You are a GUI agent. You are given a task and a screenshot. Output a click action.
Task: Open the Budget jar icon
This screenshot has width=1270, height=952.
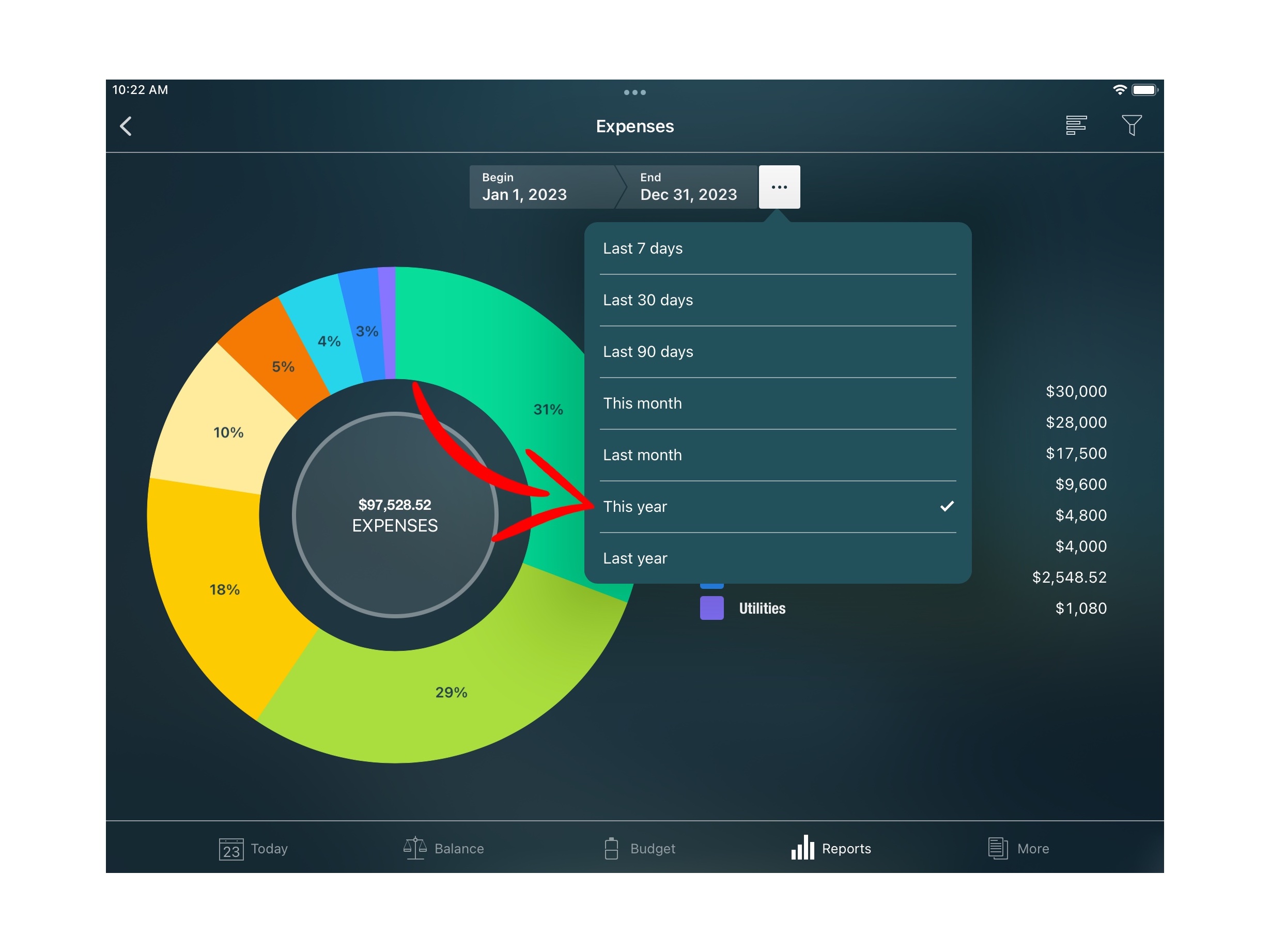[611, 848]
